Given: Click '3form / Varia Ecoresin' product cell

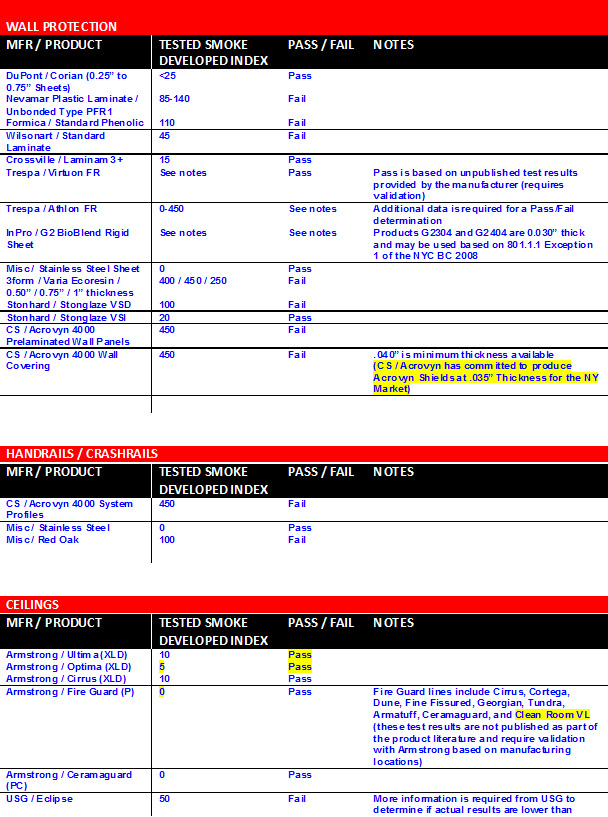Looking at the screenshot, I should (70, 287).
